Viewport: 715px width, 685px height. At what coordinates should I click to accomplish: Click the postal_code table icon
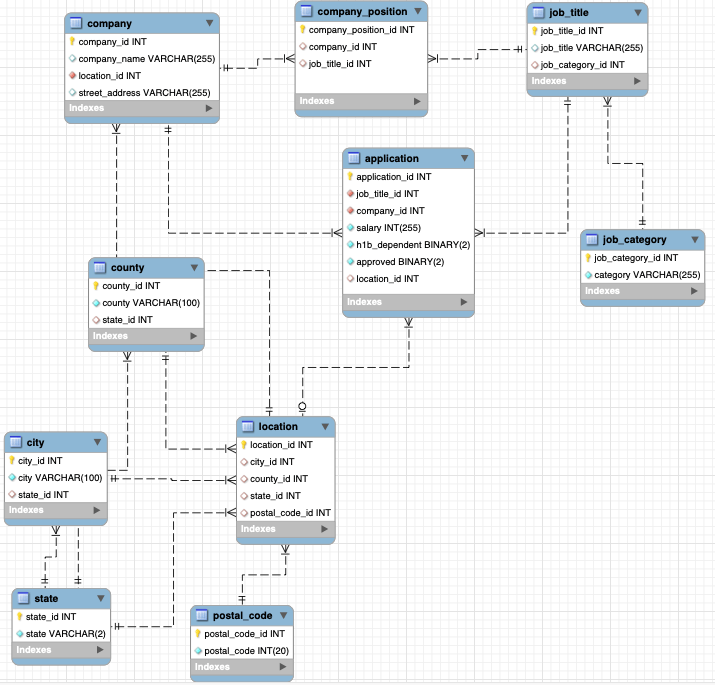[202, 616]
